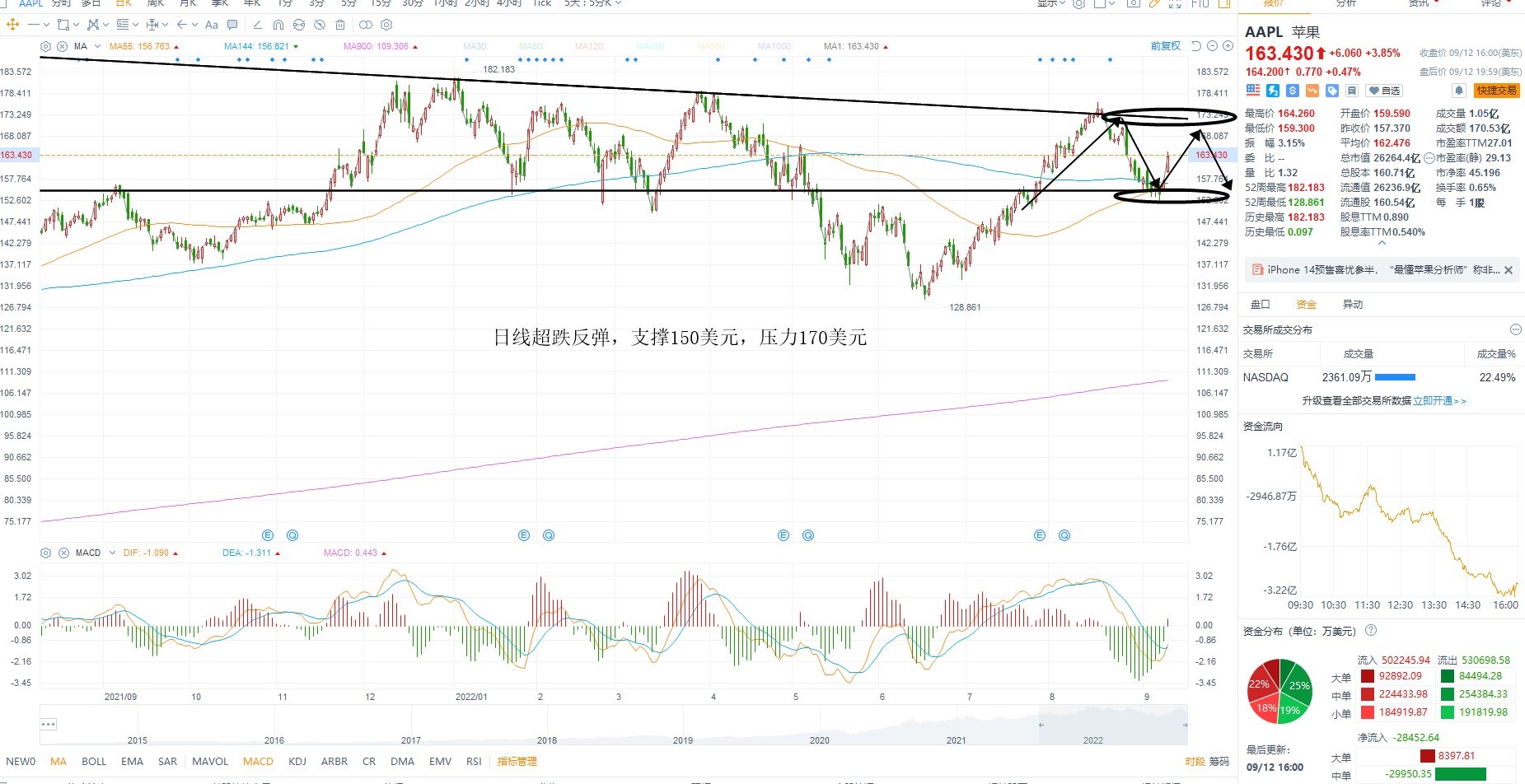Choose the rectangle shape drawing tool
Image resolution: width=1525 pixels, height=784 pixels.
click(63, 25)
